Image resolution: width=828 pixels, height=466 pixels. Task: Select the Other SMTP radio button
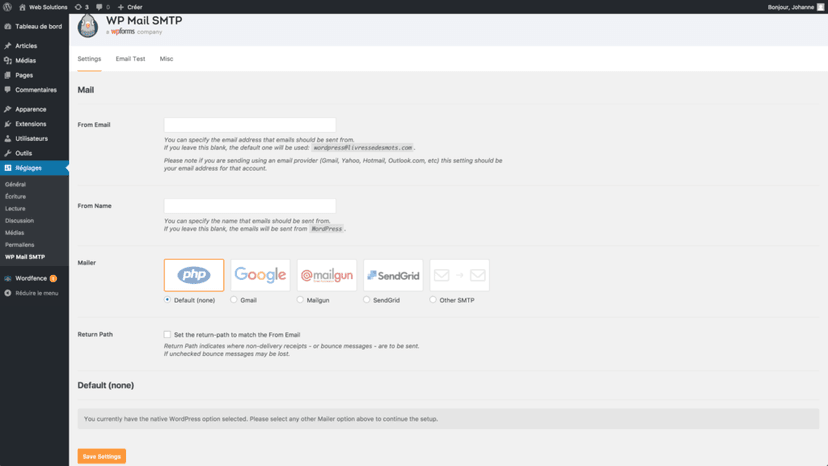[x=433, y=300]
